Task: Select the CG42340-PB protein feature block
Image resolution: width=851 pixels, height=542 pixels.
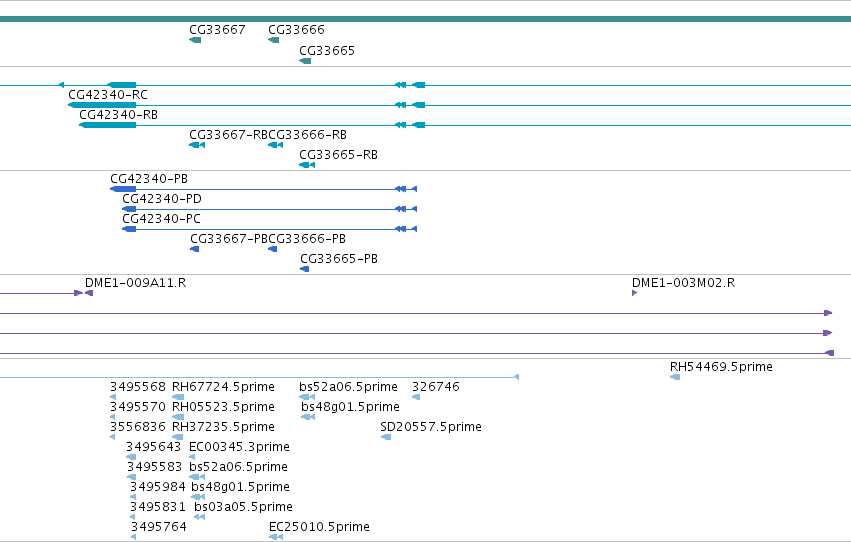Action: [x=123, y=189]
